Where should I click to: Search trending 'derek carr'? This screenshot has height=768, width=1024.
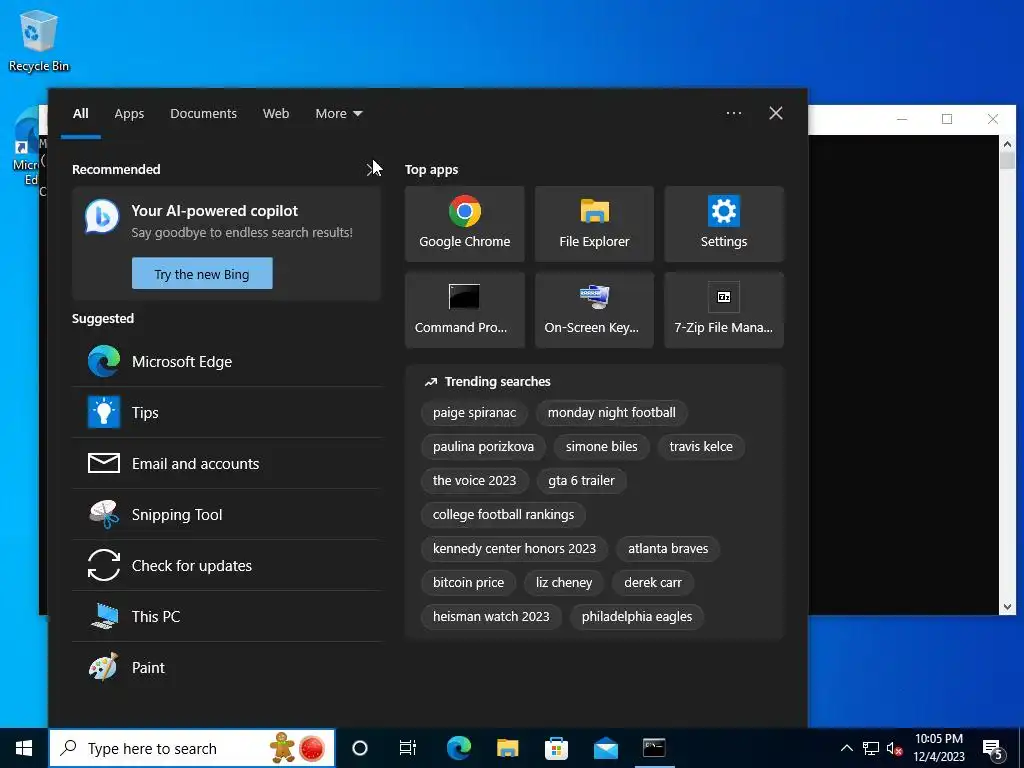(x=652, y=582)
